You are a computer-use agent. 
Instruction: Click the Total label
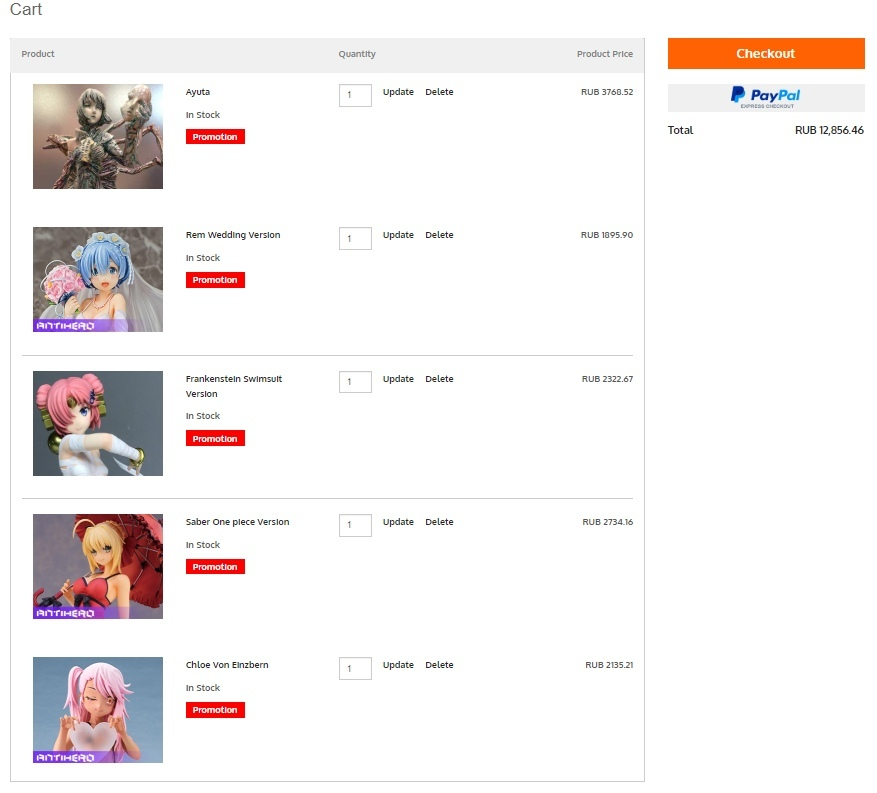pos(680,130)
